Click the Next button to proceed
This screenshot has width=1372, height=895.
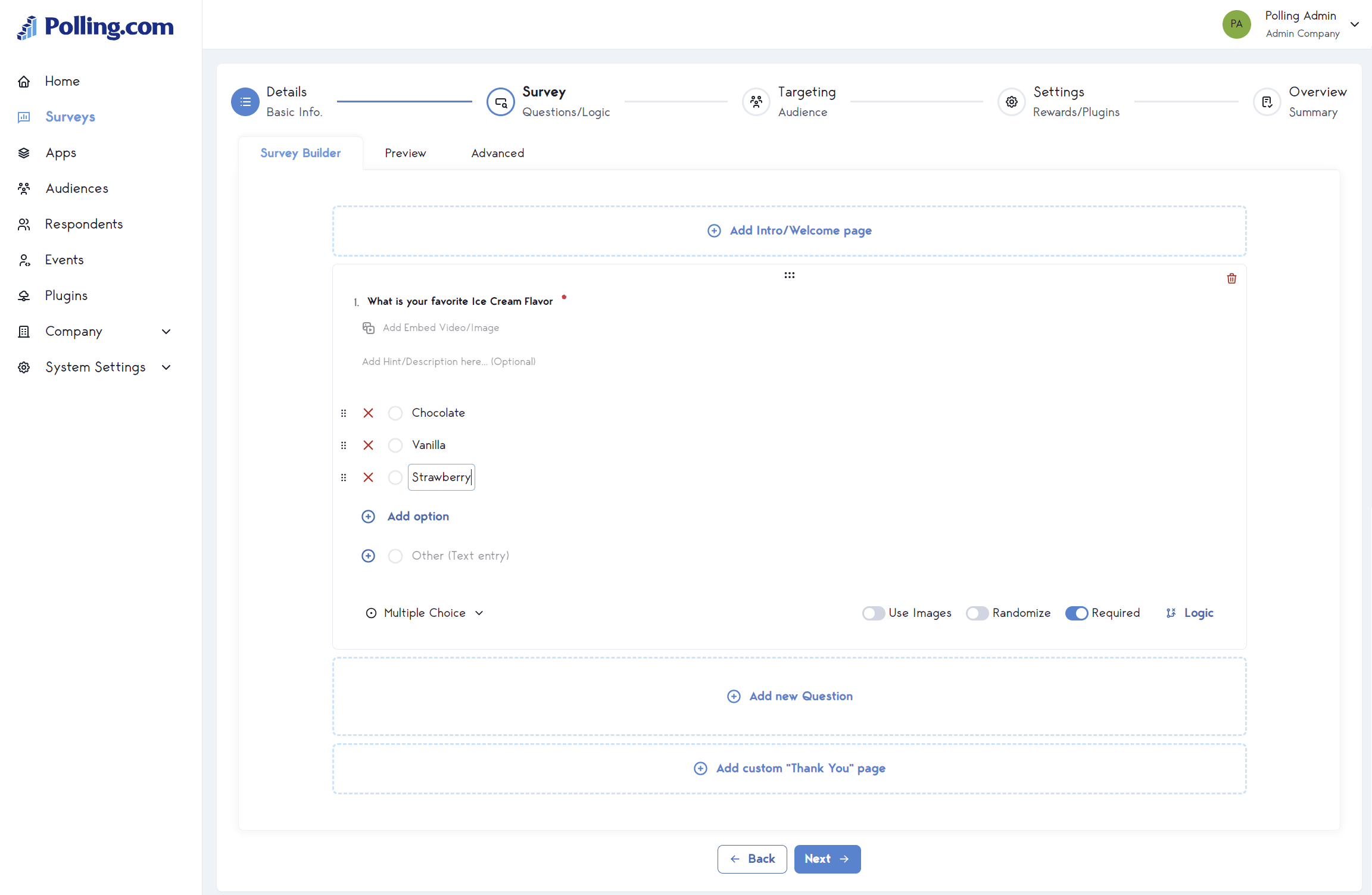[x=826, y=858]
